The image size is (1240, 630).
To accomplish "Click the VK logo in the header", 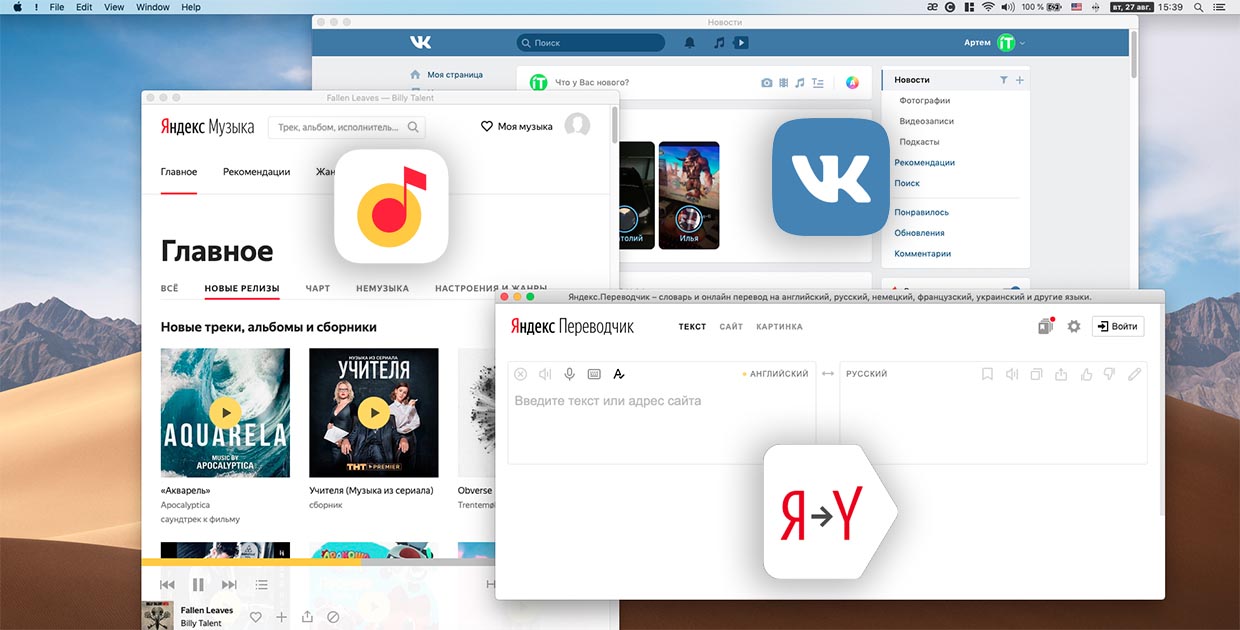I will [420, 42].
